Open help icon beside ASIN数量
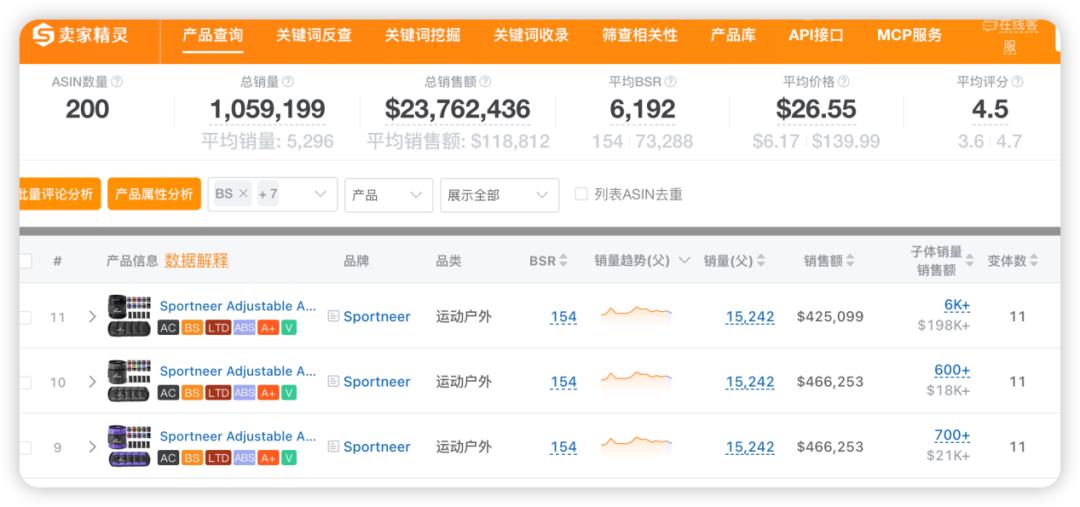Viewport: 1080px width, 507px height. pyautogui.click(x=117, y=82)
